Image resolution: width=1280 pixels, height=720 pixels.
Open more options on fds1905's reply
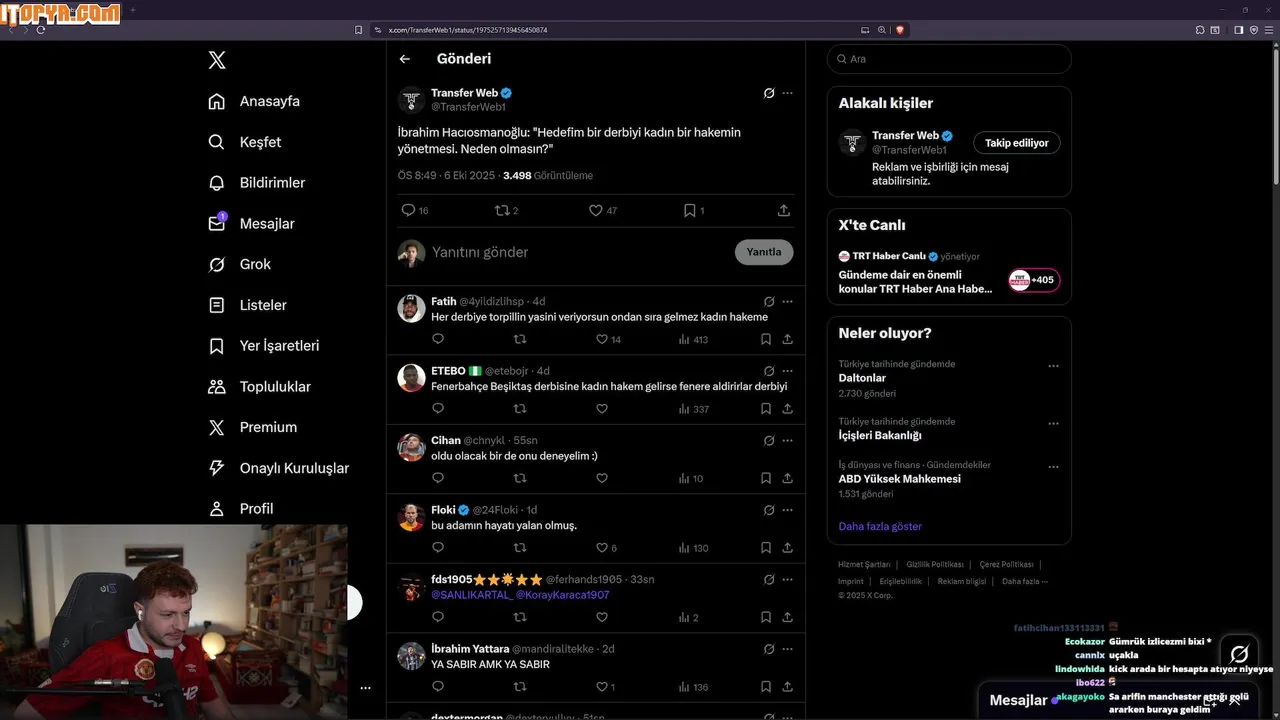[x=788, y=580]
